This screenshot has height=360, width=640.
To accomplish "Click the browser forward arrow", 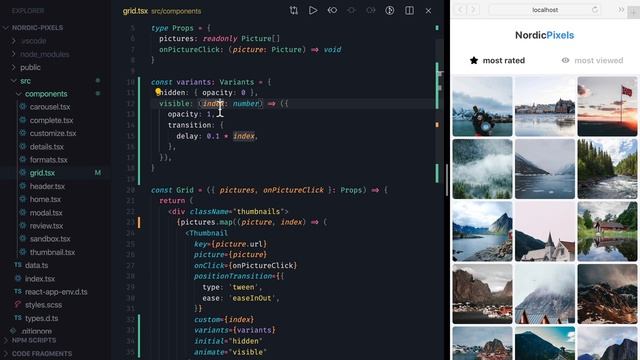I will (473, 10).
